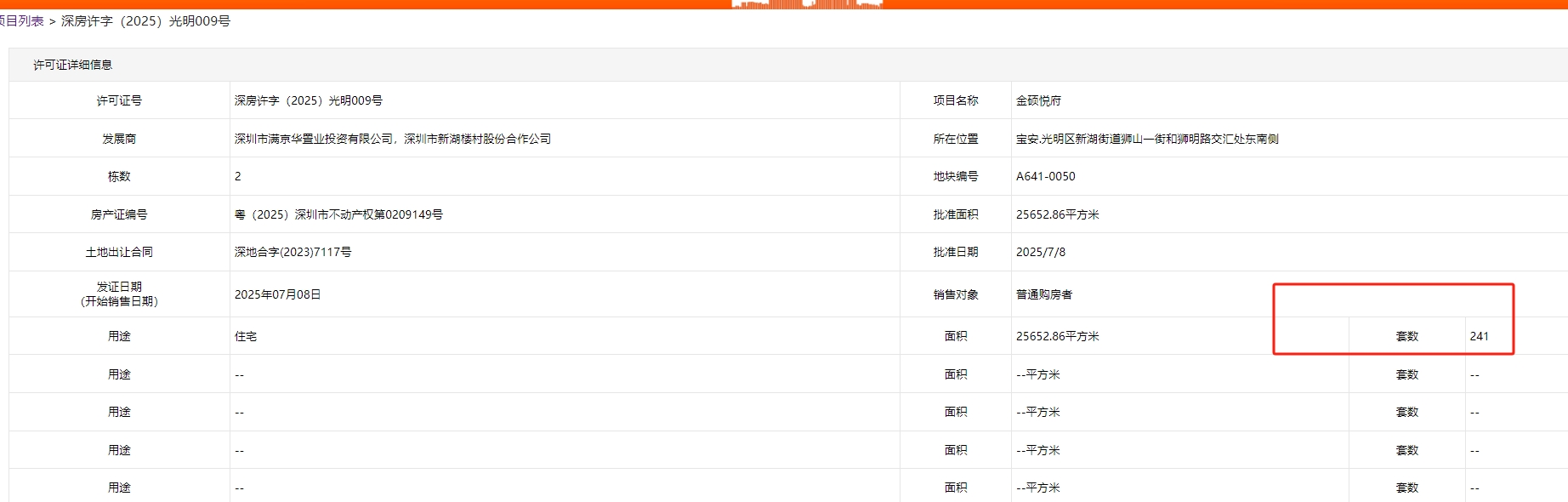
Task: Click the 地块编号 value A641-0050
Action: (1045, 176)
